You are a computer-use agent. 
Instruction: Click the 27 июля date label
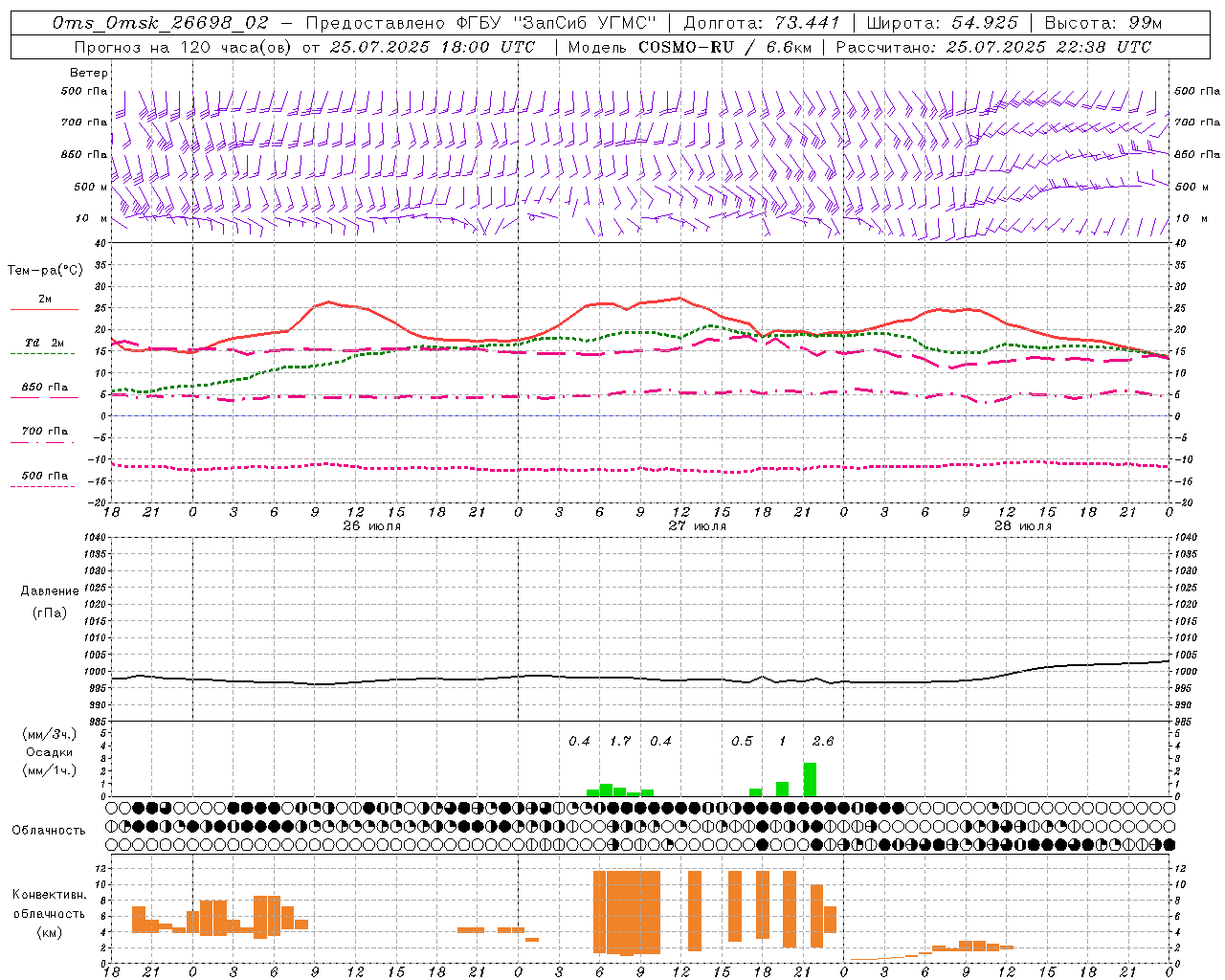coord(698,526)
